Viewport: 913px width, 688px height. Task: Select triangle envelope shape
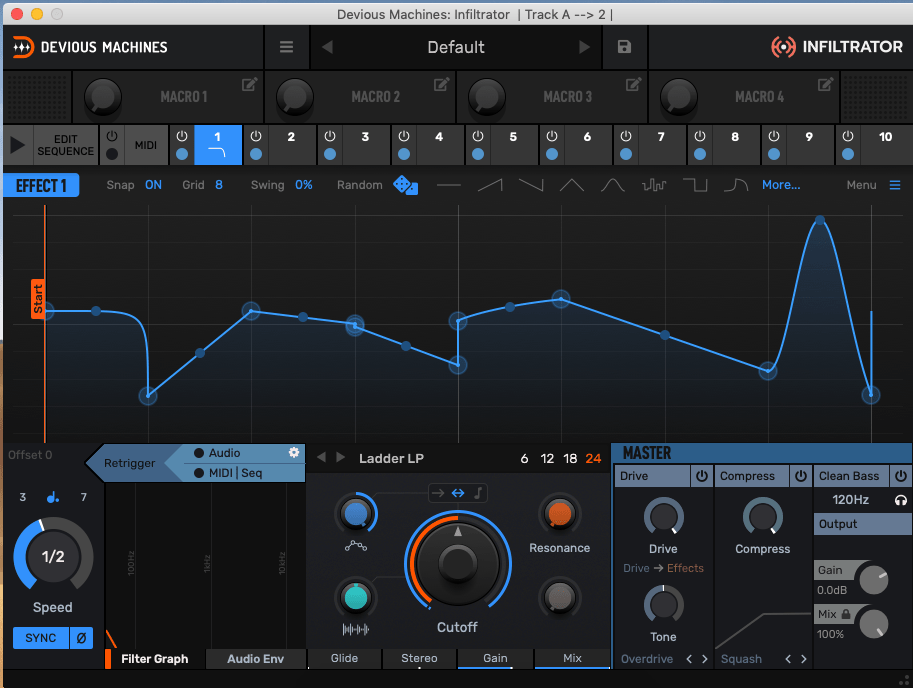(572, 186)
